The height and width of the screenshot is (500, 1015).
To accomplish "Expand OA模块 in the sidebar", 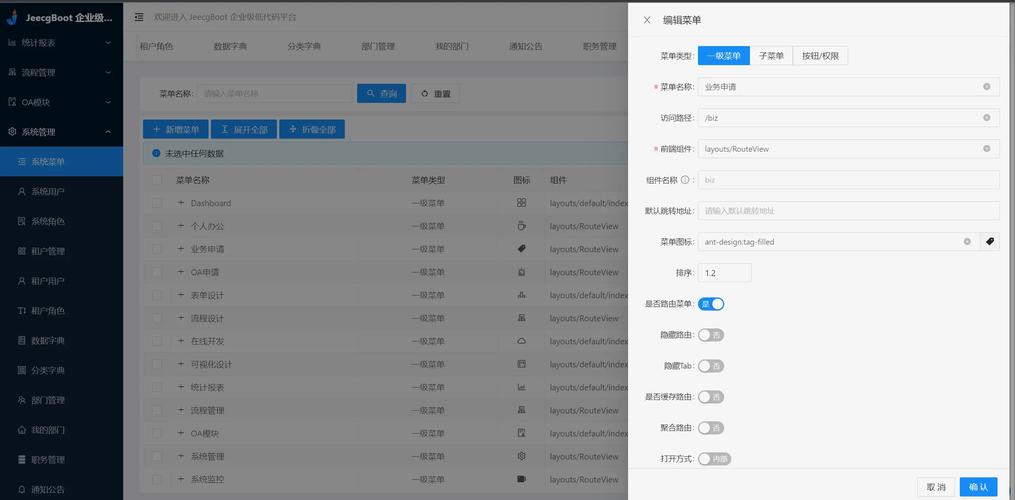I will pyautogui.click(x=61, y=102).
